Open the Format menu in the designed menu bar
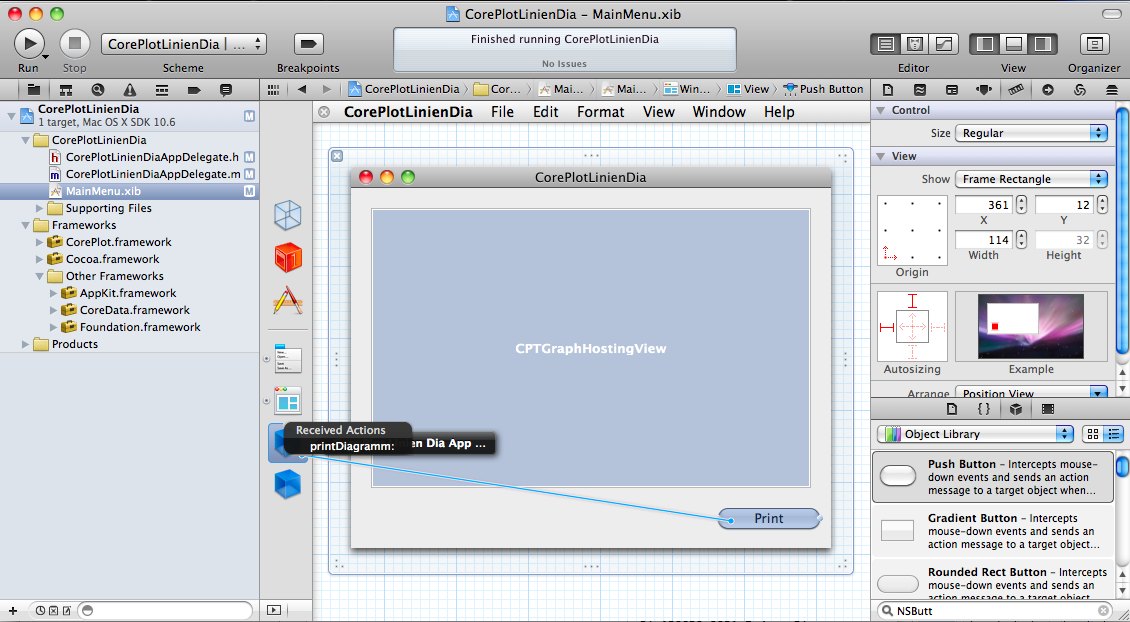1130x622 pixels. (x=600, y=112)
